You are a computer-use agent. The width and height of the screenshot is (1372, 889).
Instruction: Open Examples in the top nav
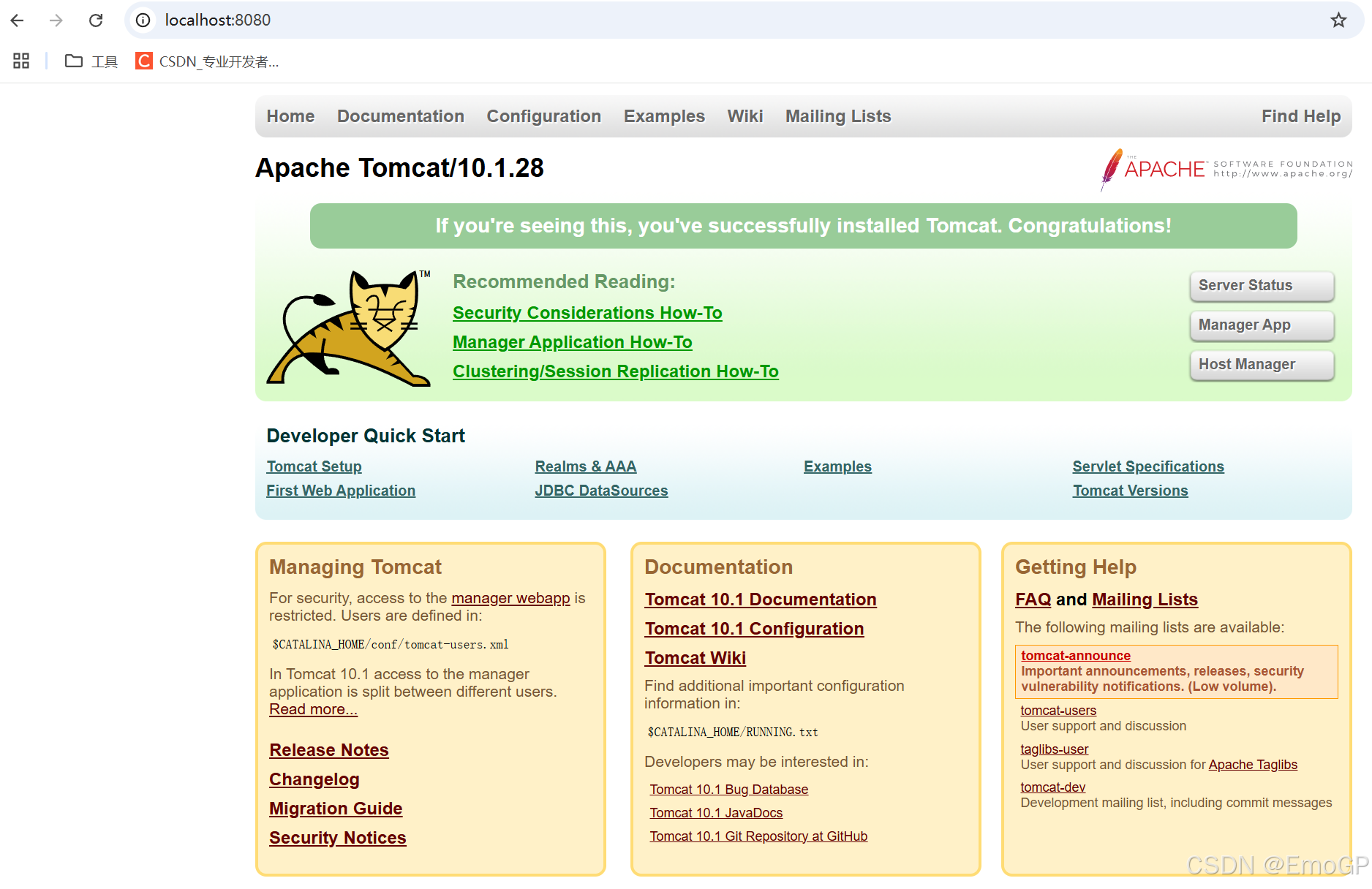(664, 116)
